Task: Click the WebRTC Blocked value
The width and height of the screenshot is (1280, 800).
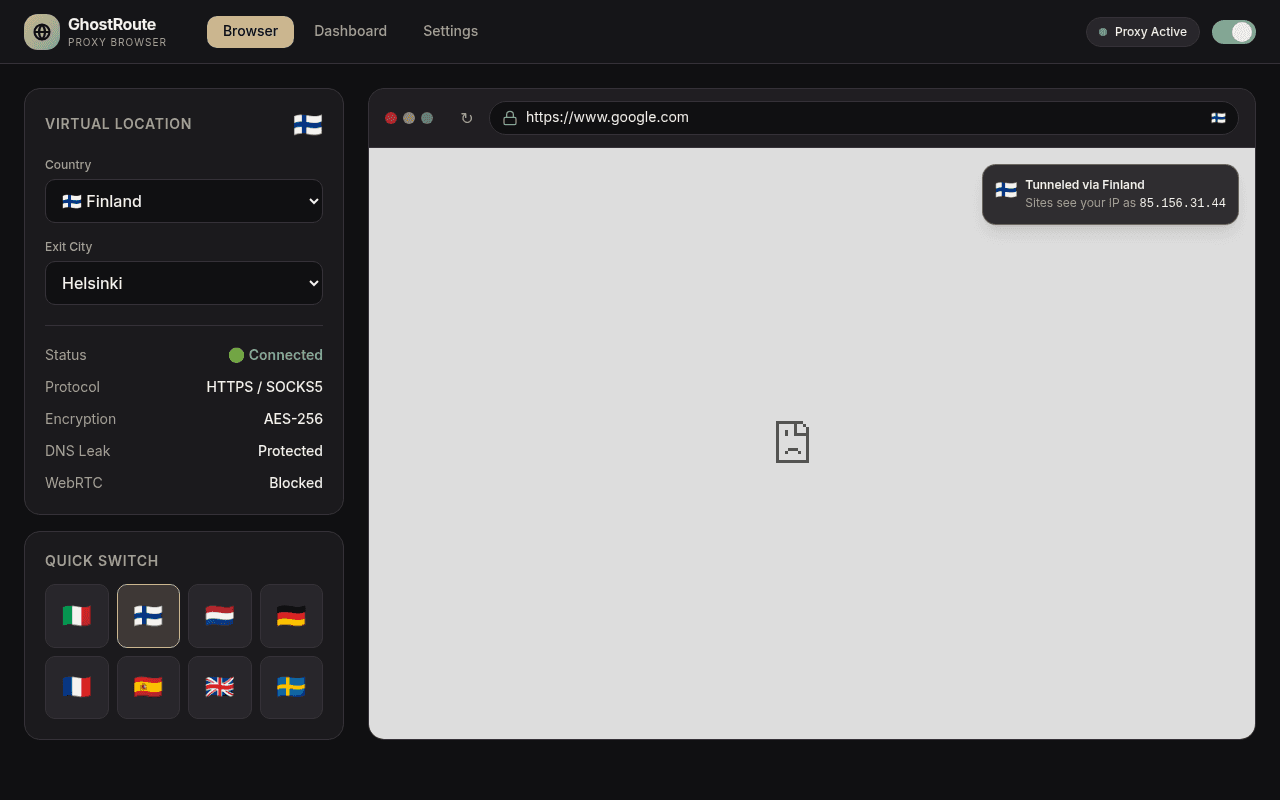Action: pyautogui.click(x=296, y=483)
